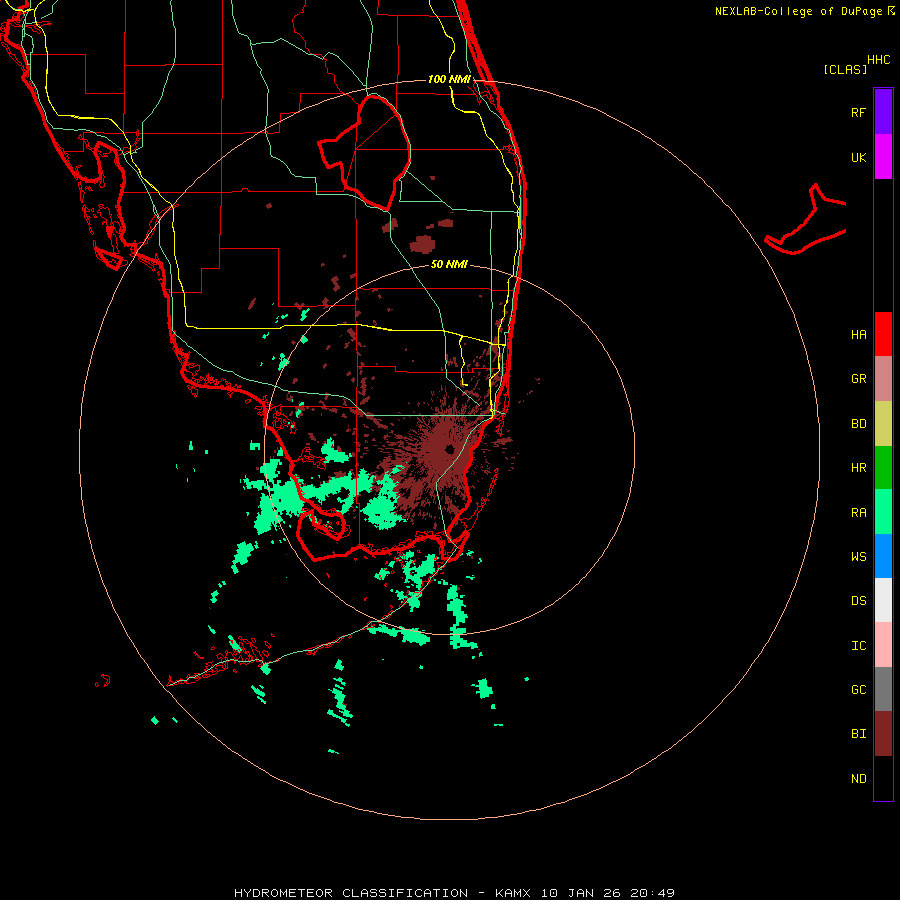
Task: Click the UK magenta legend swatch
Action: tap(883, 157)
